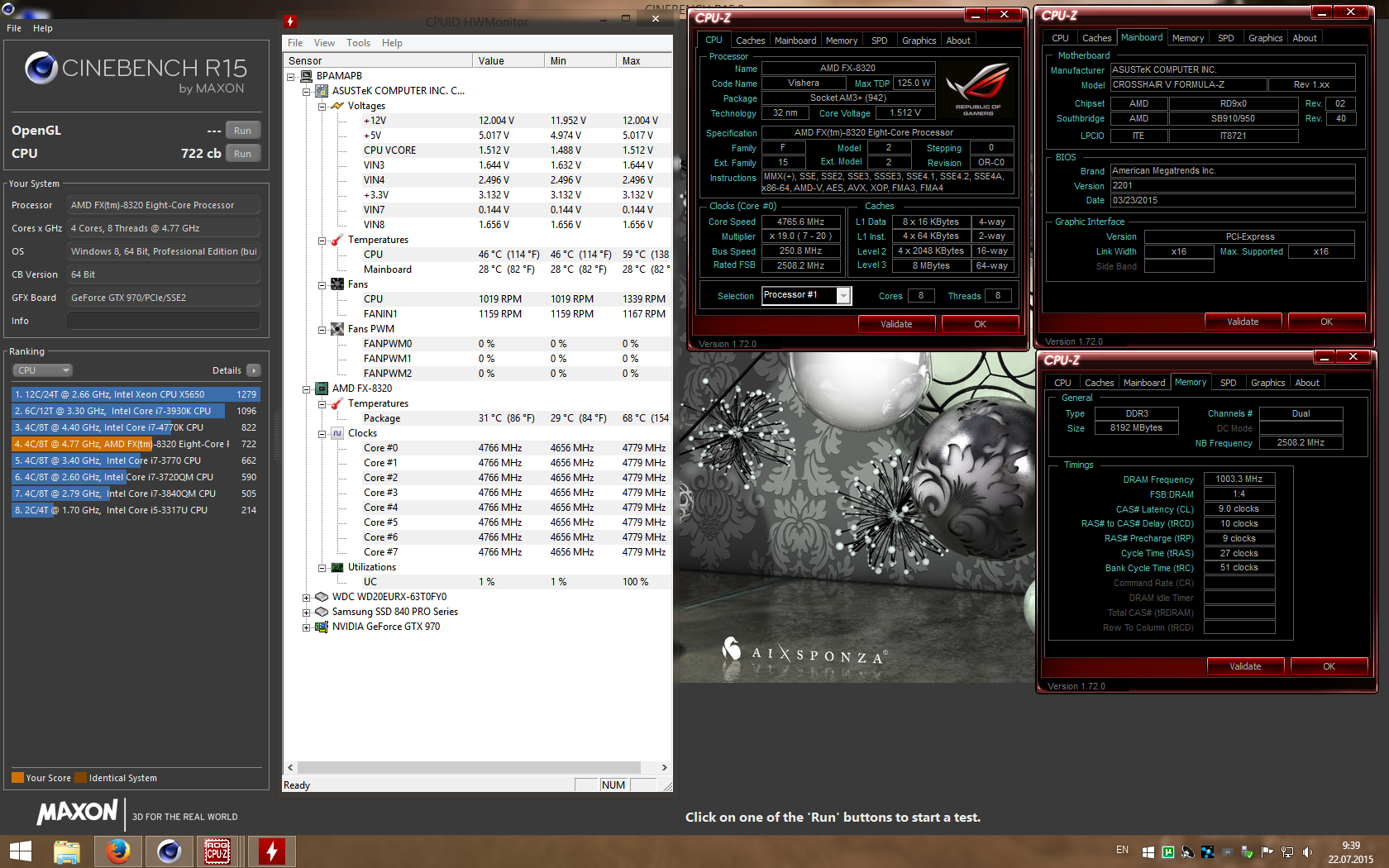Open the View menu in HWMonitor
Viewport: 1389px width, 868px height.
[x=324, y=43]
